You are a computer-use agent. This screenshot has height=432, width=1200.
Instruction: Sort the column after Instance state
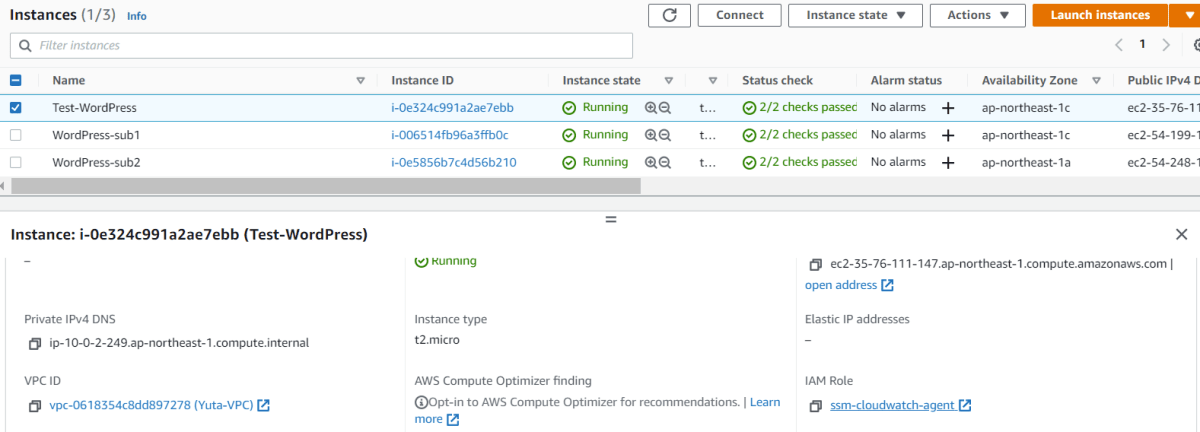pos(713,81)
